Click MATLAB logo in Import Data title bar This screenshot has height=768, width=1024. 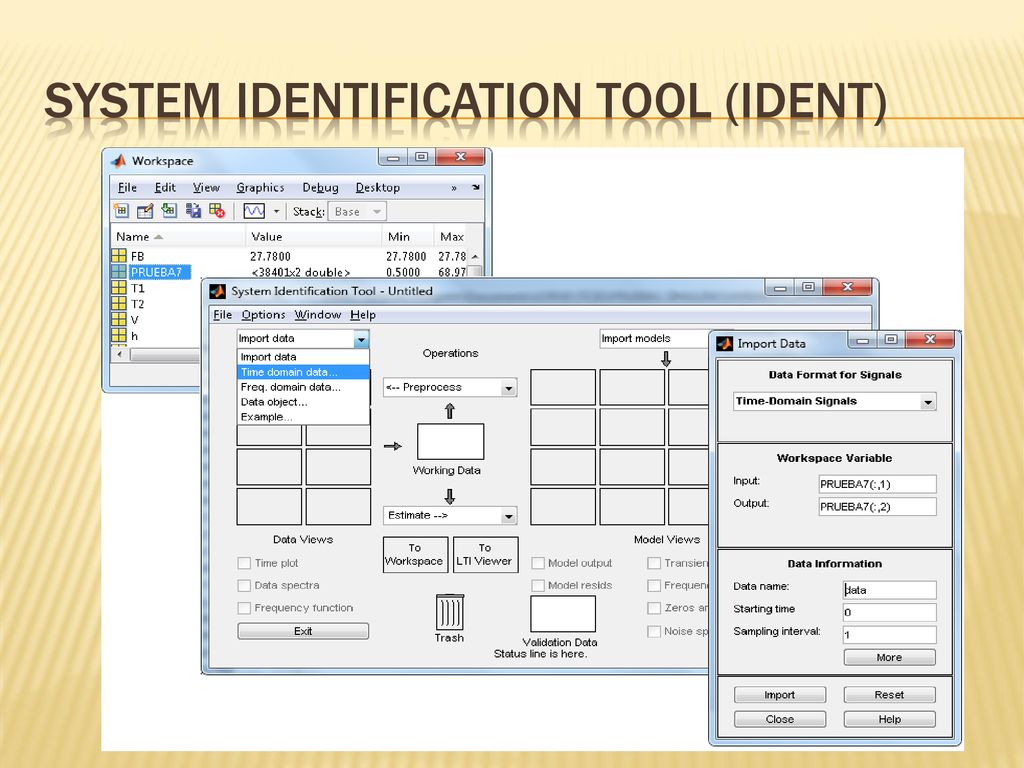coord(725,344)
